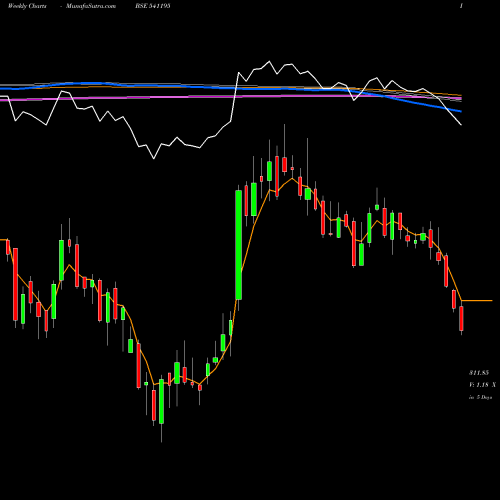Click the lowest green candle with the long lower wick
The width and height of the screenshot is (500, 500).
162,402
